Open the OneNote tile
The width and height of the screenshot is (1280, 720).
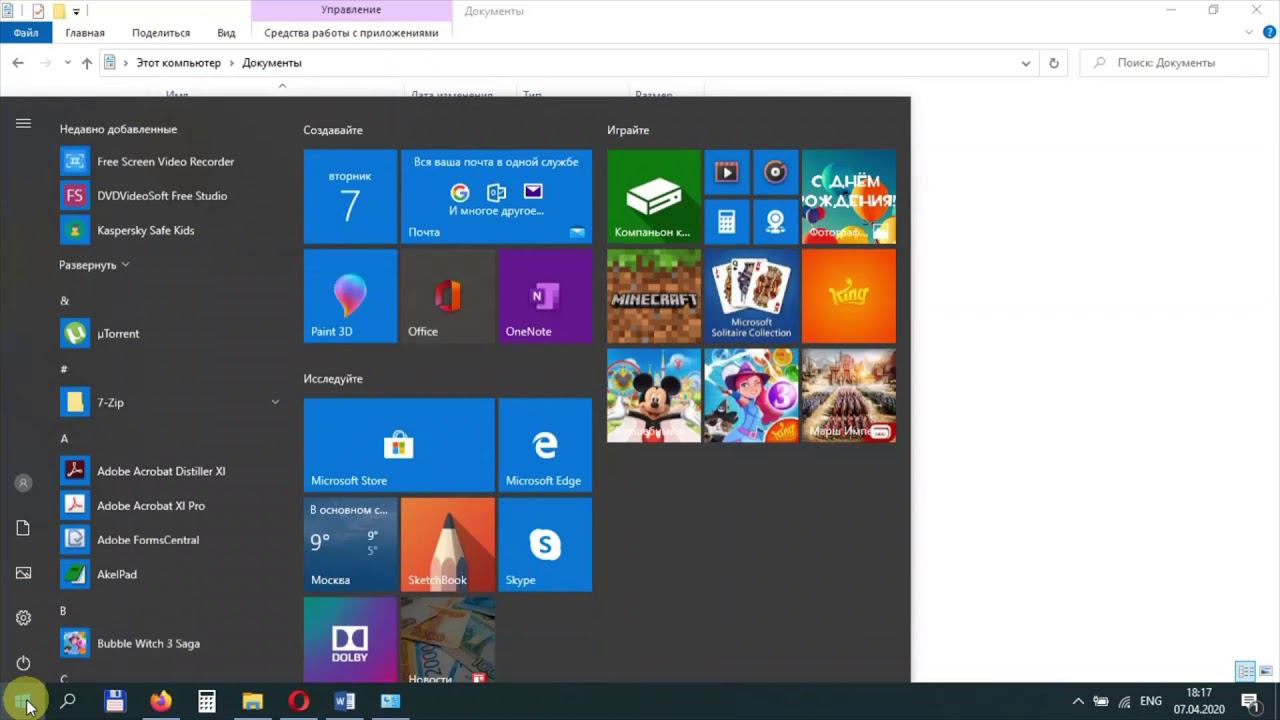(x=545, y=296)
